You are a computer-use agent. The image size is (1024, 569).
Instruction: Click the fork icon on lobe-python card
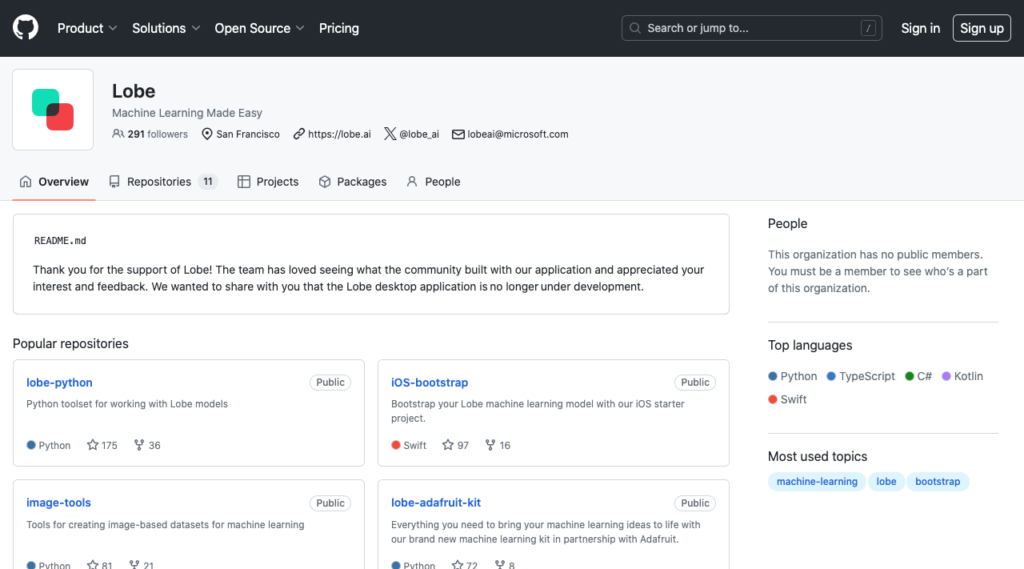[x=138, y=445]
